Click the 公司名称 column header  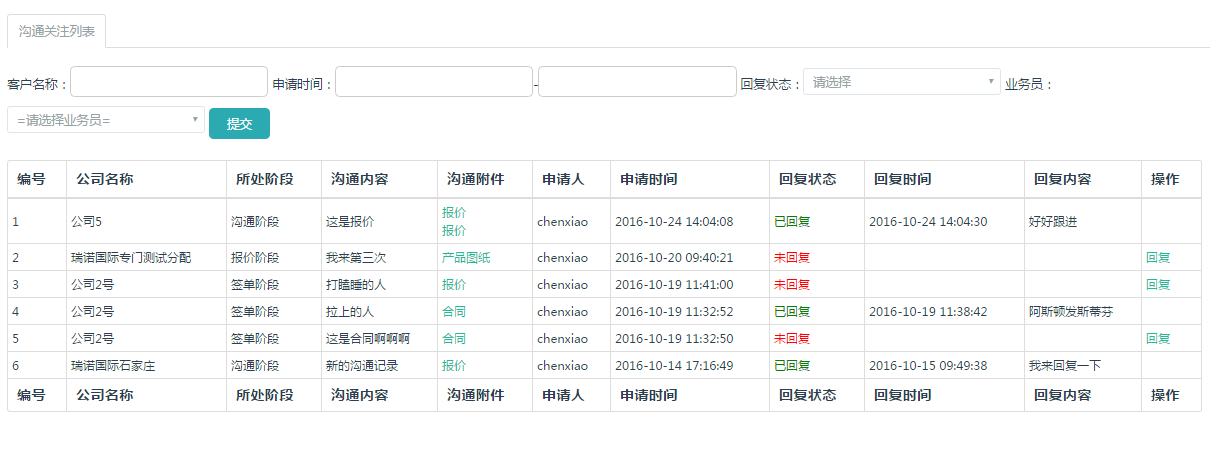[104, 180]
